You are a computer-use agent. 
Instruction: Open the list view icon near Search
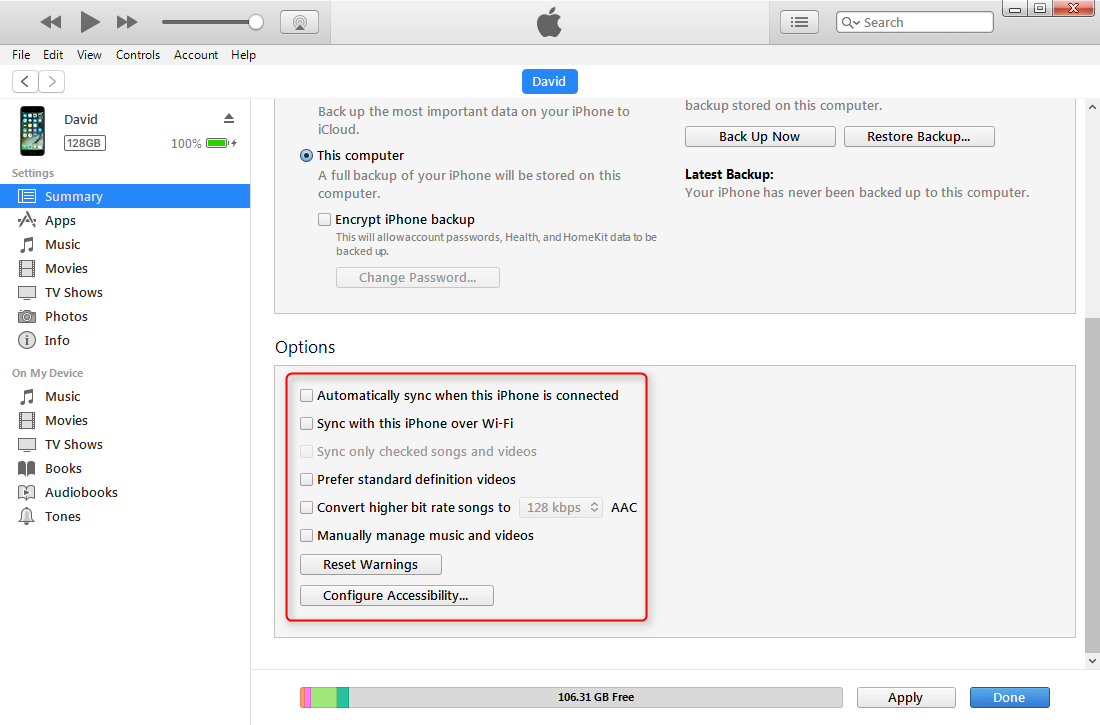click(x=799, y=22)
